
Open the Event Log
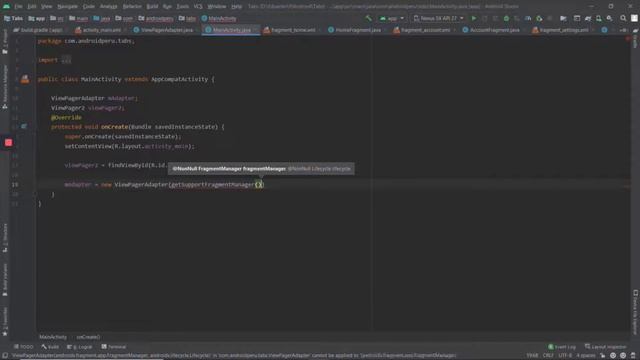point(562,347)
